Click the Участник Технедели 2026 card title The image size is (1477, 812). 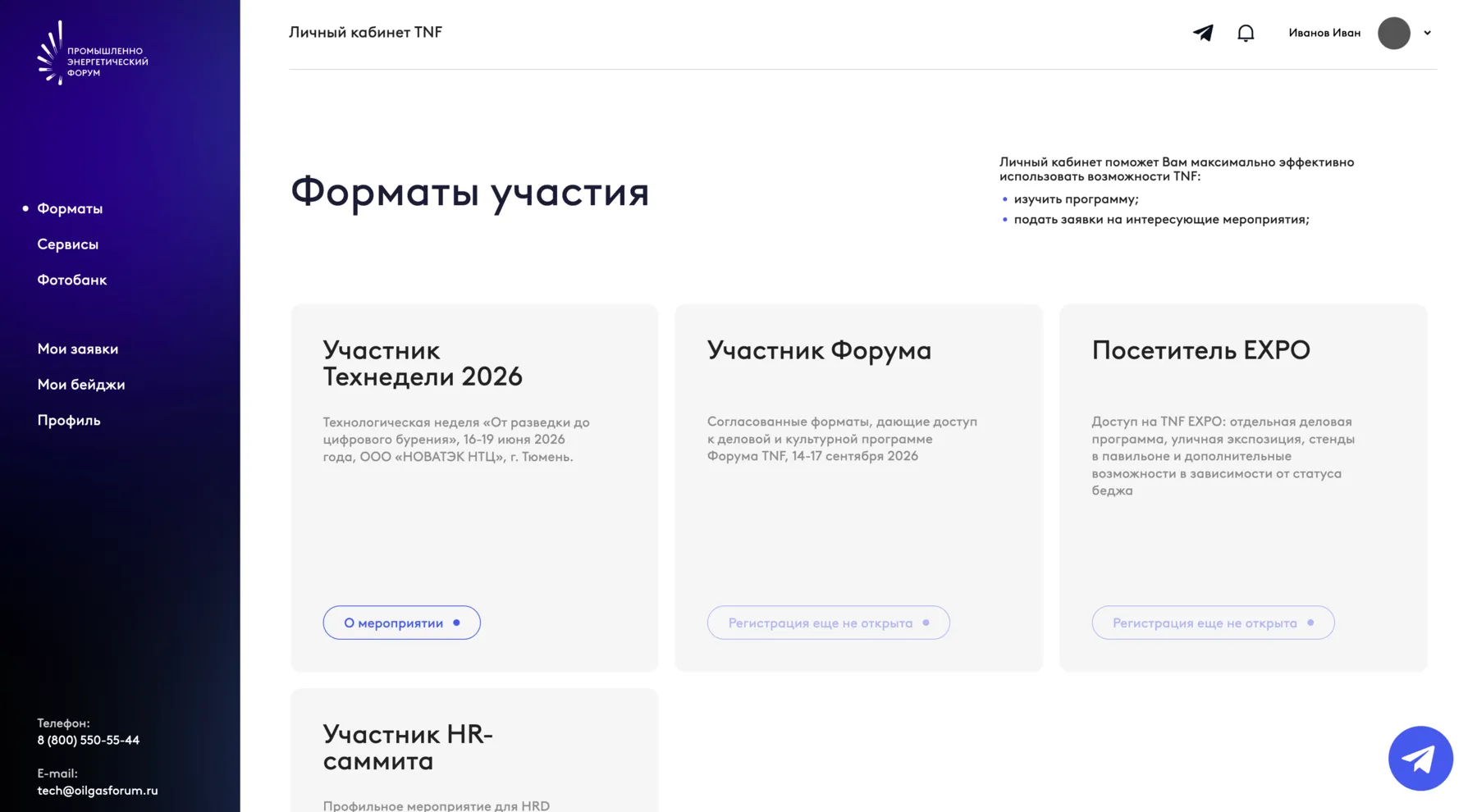[x=423, y=363]
